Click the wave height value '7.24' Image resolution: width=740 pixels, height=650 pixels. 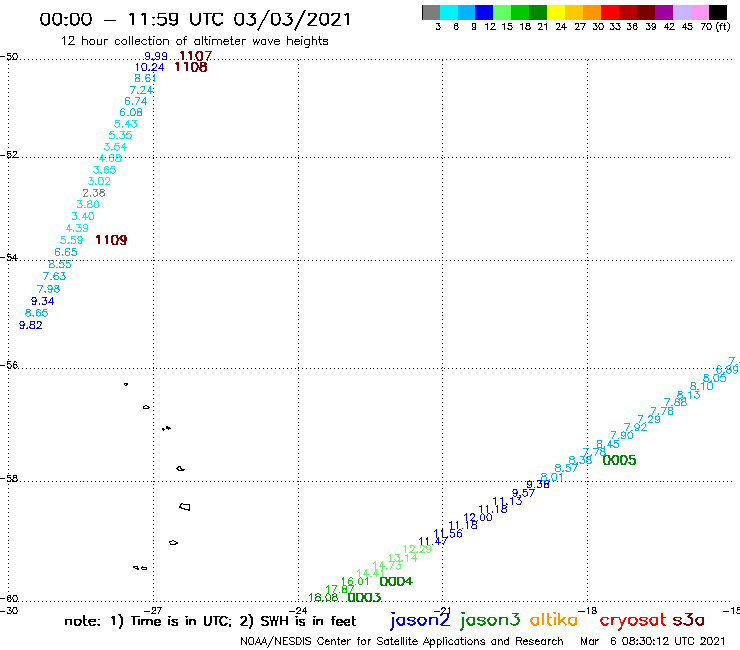click(141, 90)
